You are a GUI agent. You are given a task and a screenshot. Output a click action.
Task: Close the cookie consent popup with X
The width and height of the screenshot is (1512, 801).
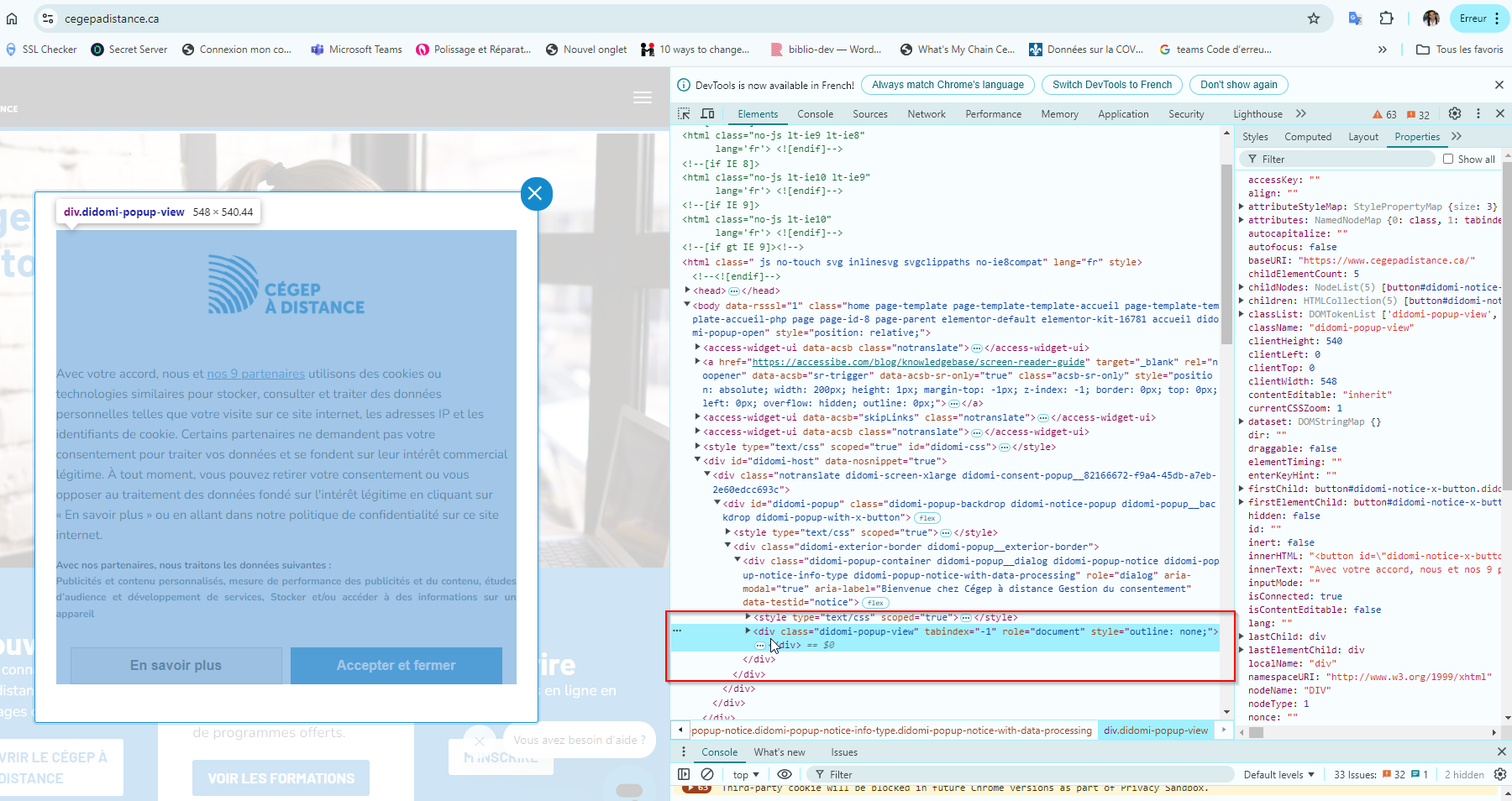click(536, 194)
